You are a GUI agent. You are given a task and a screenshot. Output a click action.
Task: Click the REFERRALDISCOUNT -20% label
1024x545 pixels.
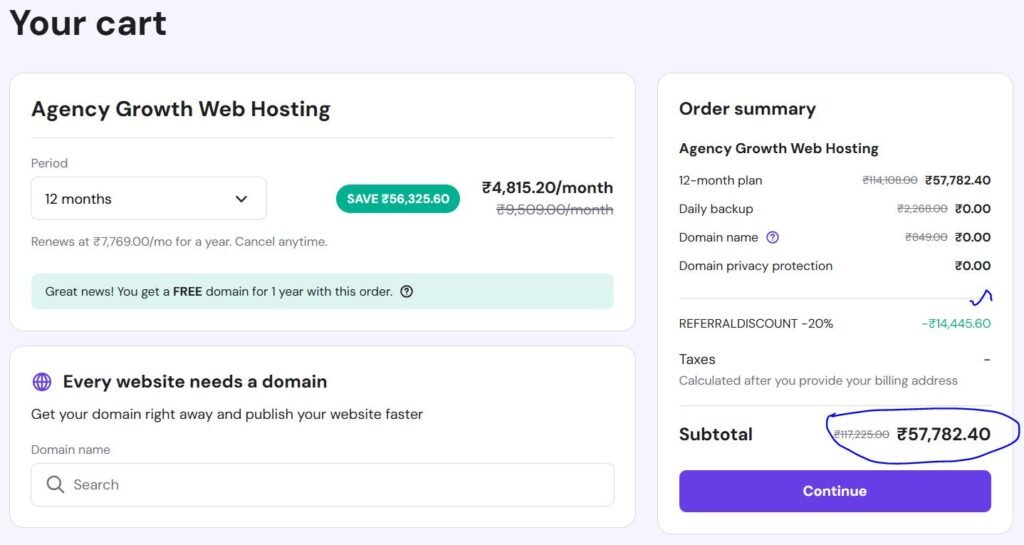click(x=756, y=323)
